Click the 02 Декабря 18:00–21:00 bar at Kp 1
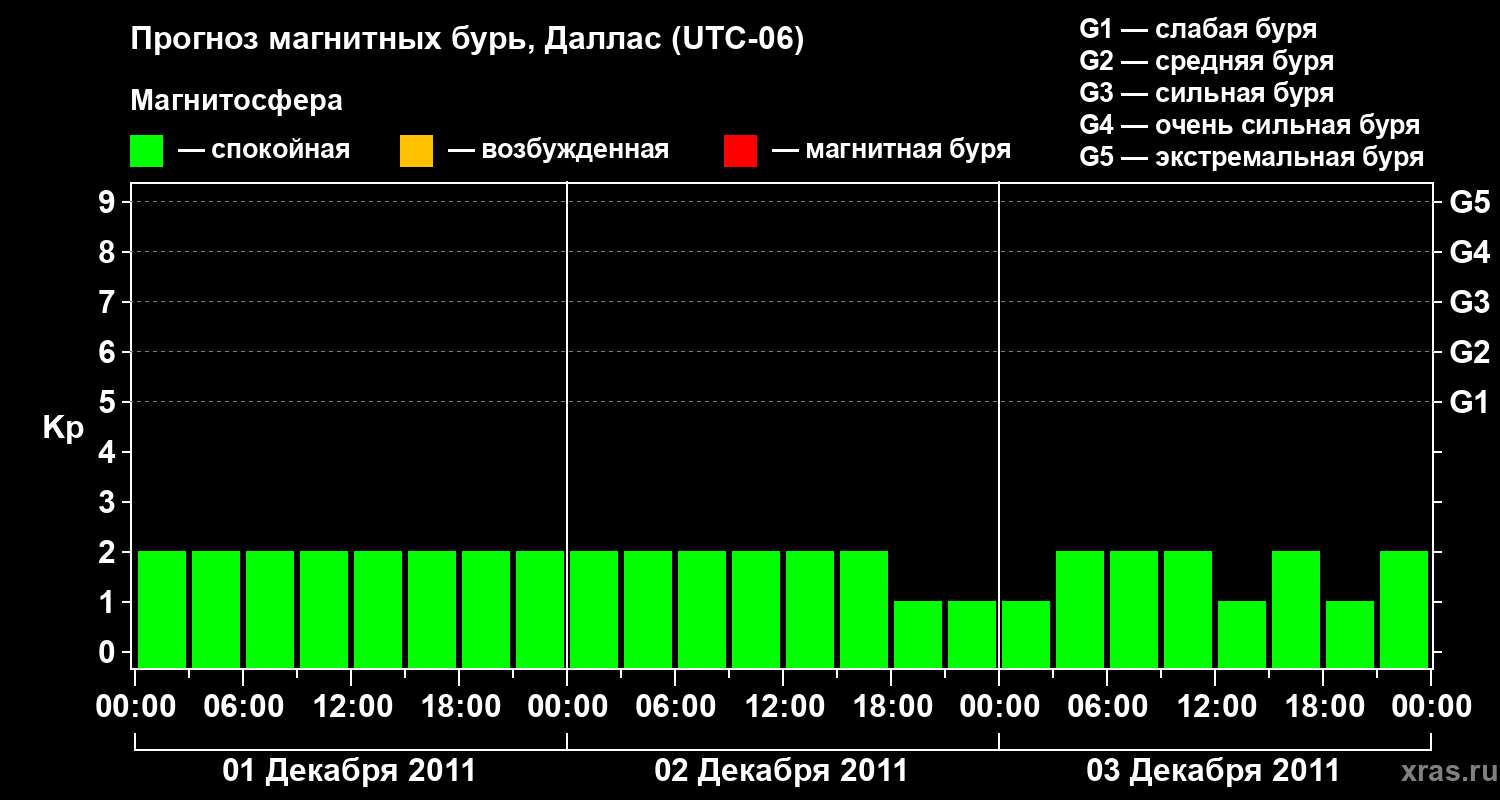The image size is (1500, 800). 918,634
